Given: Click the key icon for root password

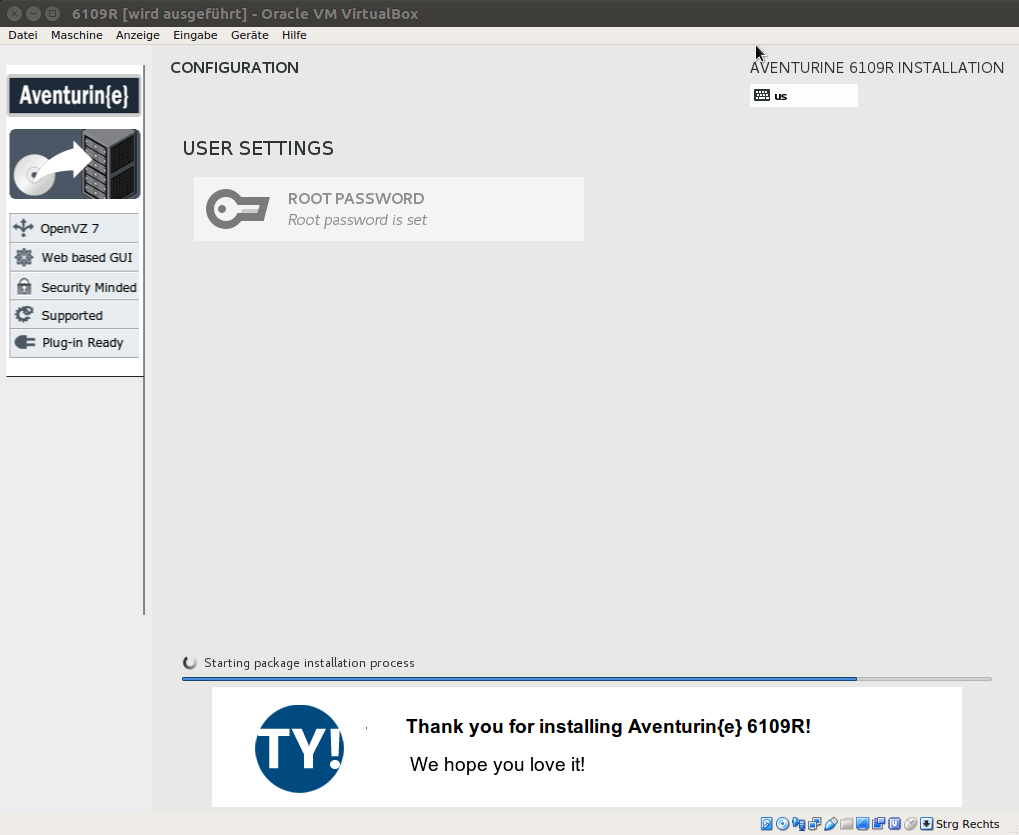Looking at the screenshot, I should click(x=237, y=209).
